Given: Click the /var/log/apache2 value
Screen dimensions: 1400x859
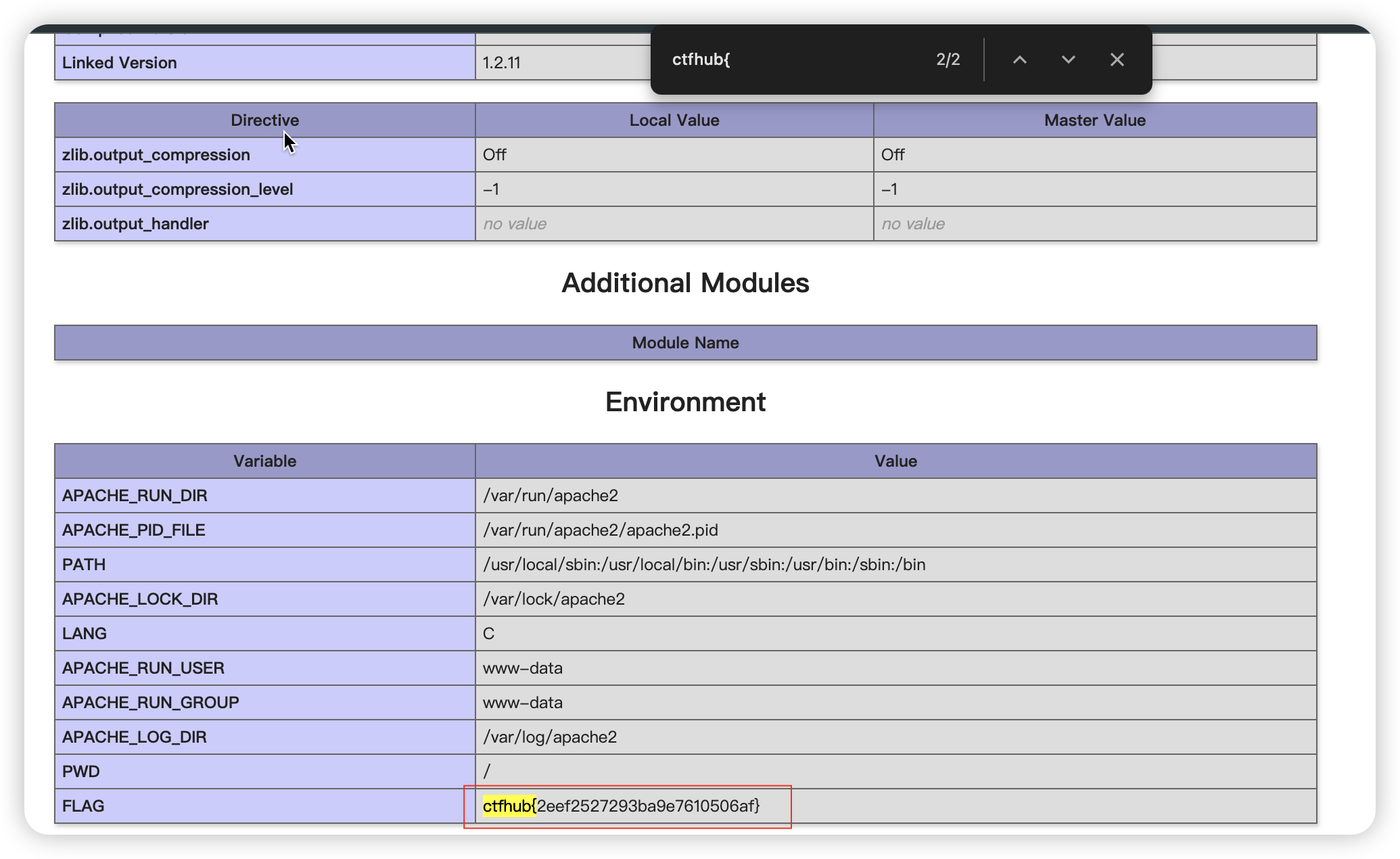Looking at the screenshot, I should (549, 737).
